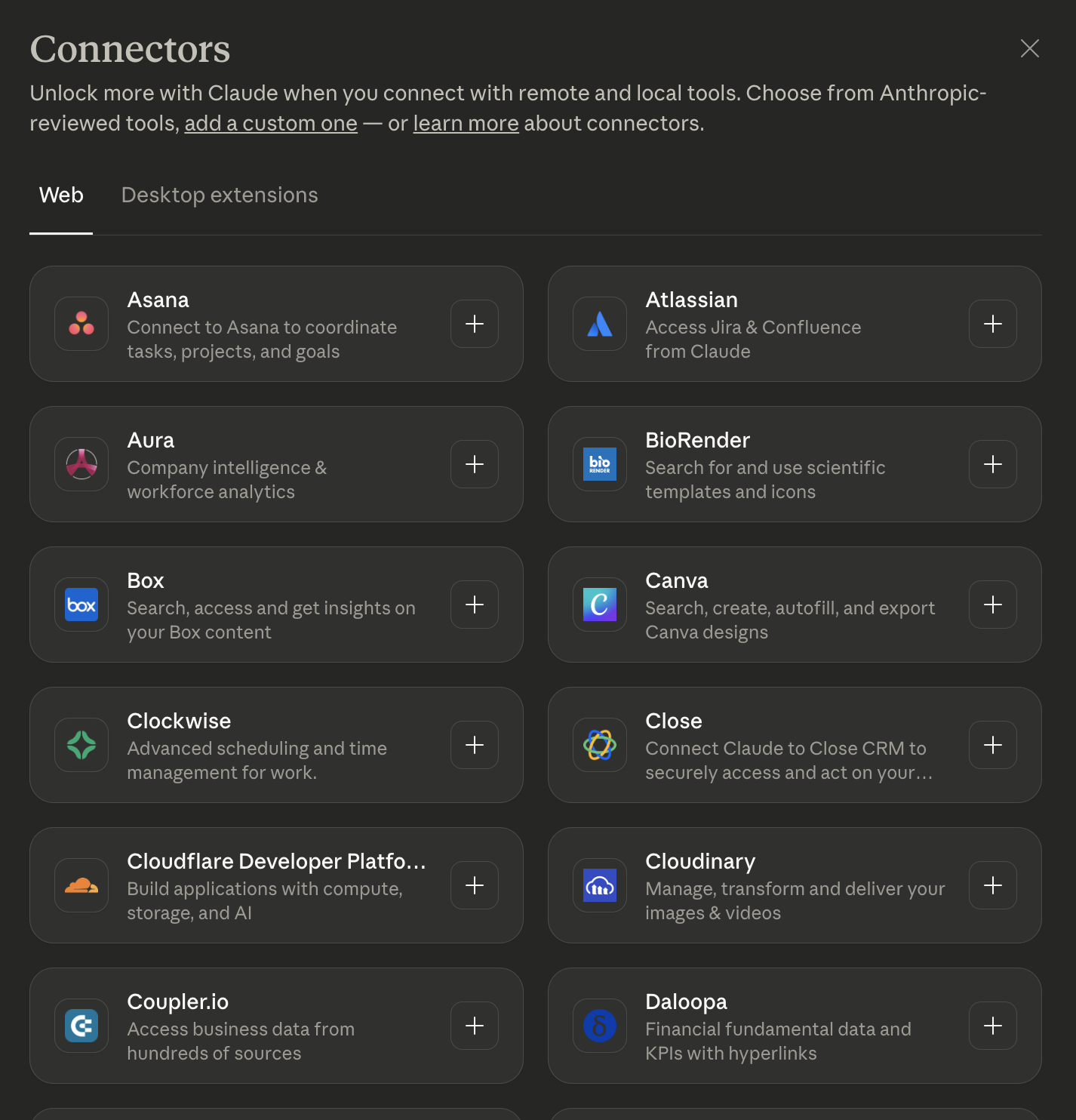1076x1120 pixels.
Task: Open the Canva connector card title
Action: pos(677,580)
